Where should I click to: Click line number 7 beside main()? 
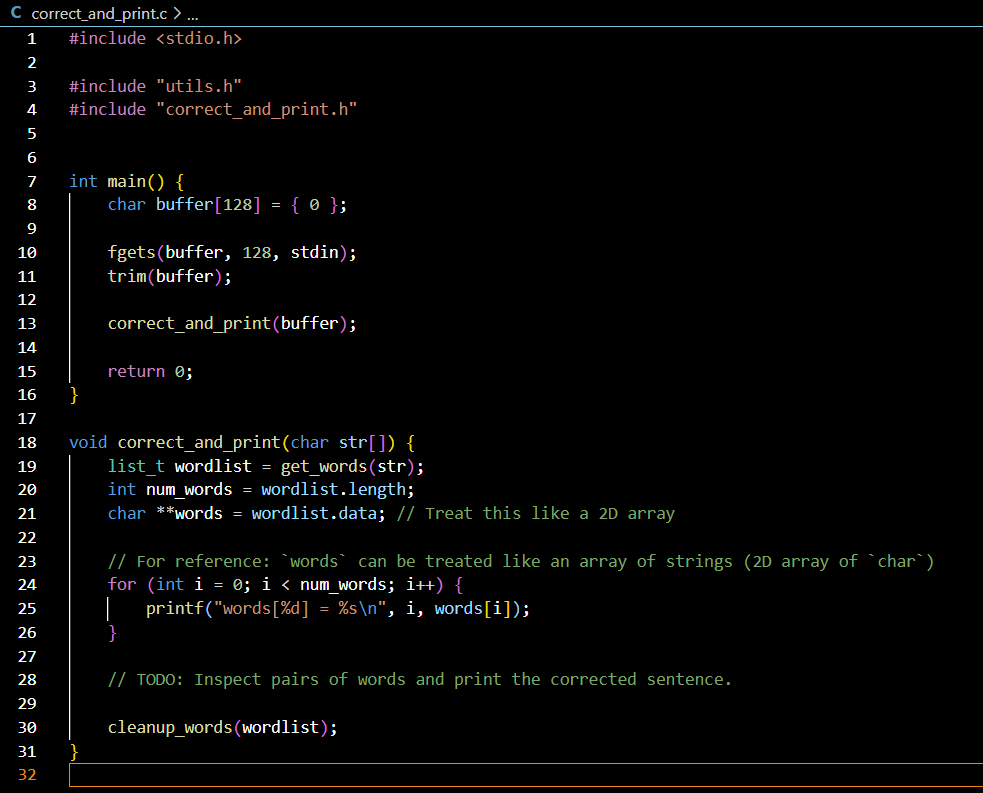(x=31, y=181)
